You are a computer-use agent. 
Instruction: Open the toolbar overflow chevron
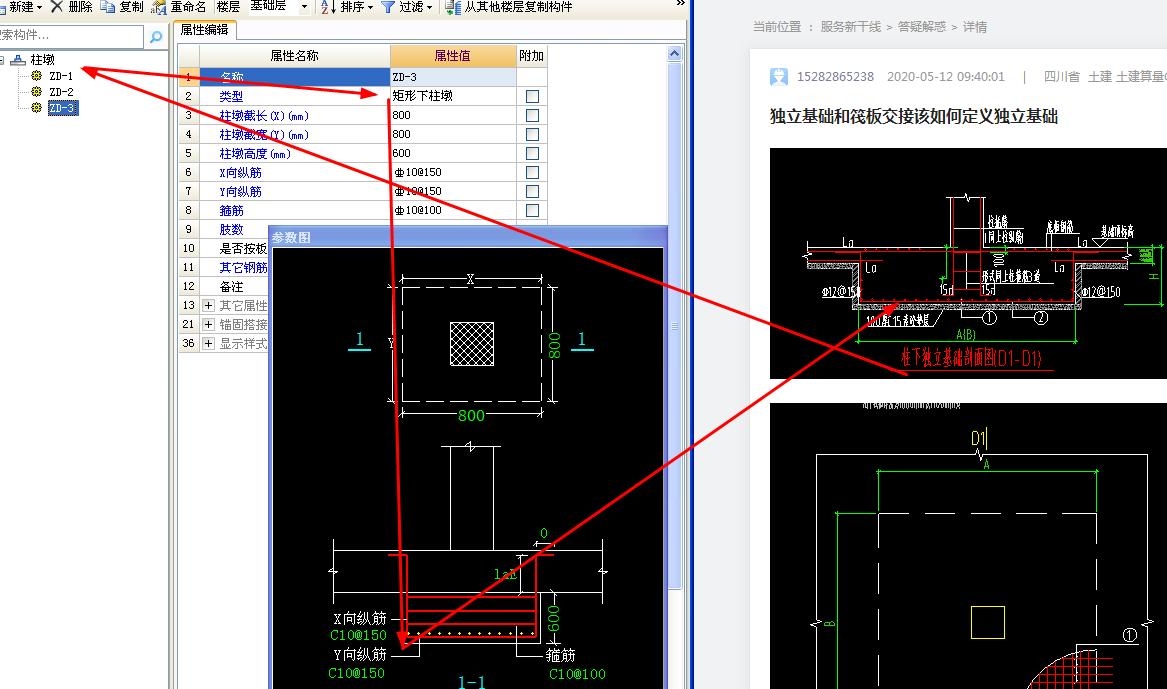point(680,4)
